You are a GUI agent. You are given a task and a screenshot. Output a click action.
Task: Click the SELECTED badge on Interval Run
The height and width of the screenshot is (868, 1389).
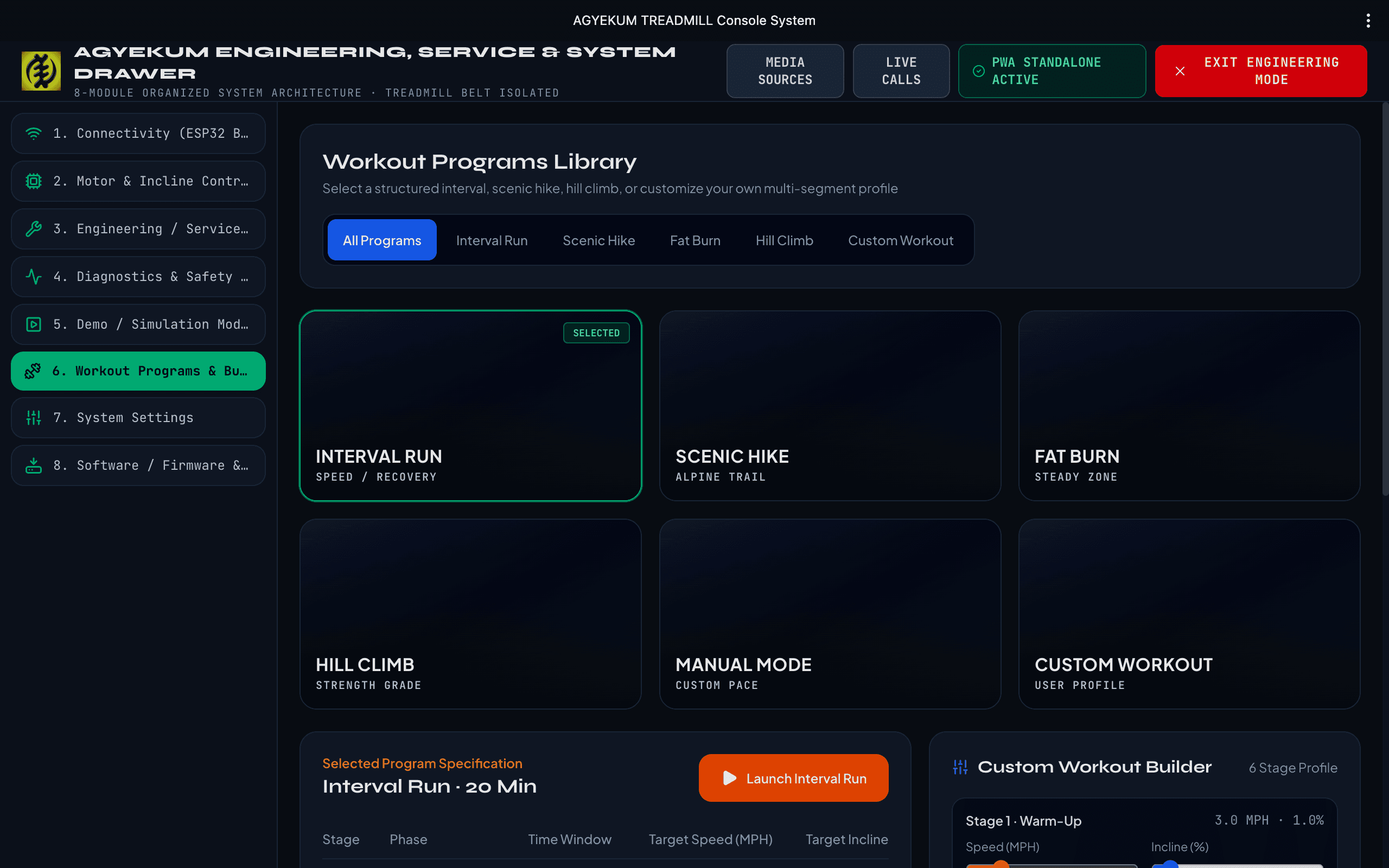point(596,333)
